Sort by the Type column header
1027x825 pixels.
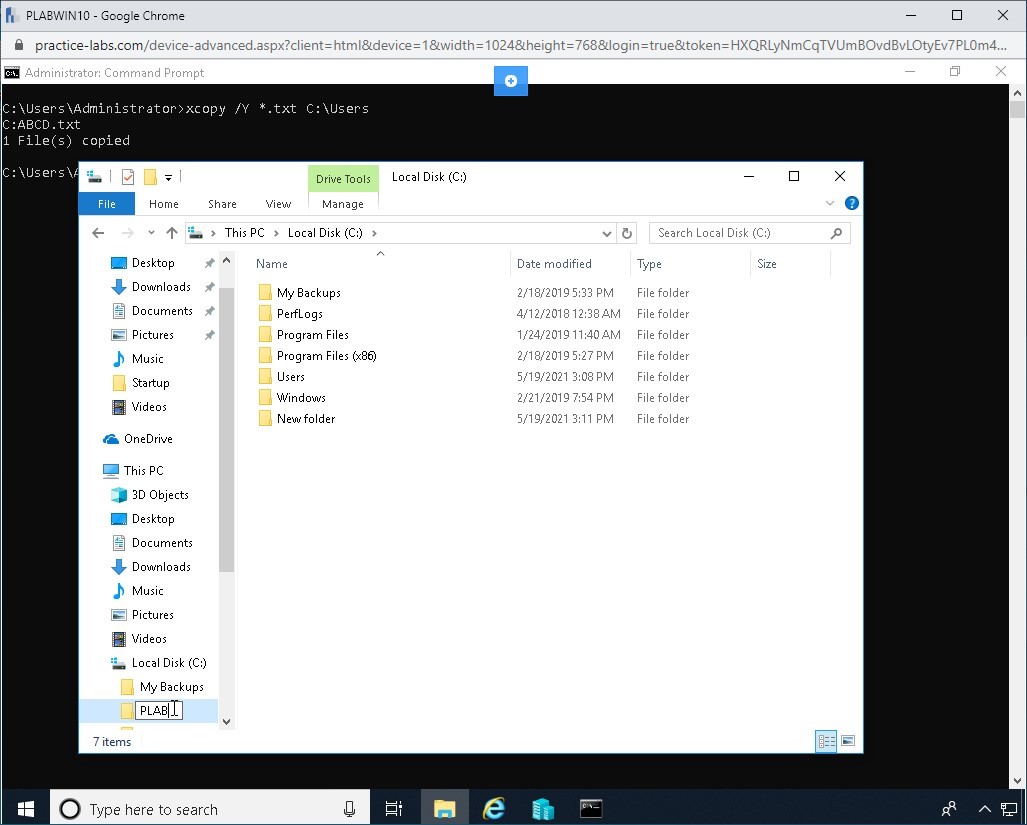pos(649,264)
